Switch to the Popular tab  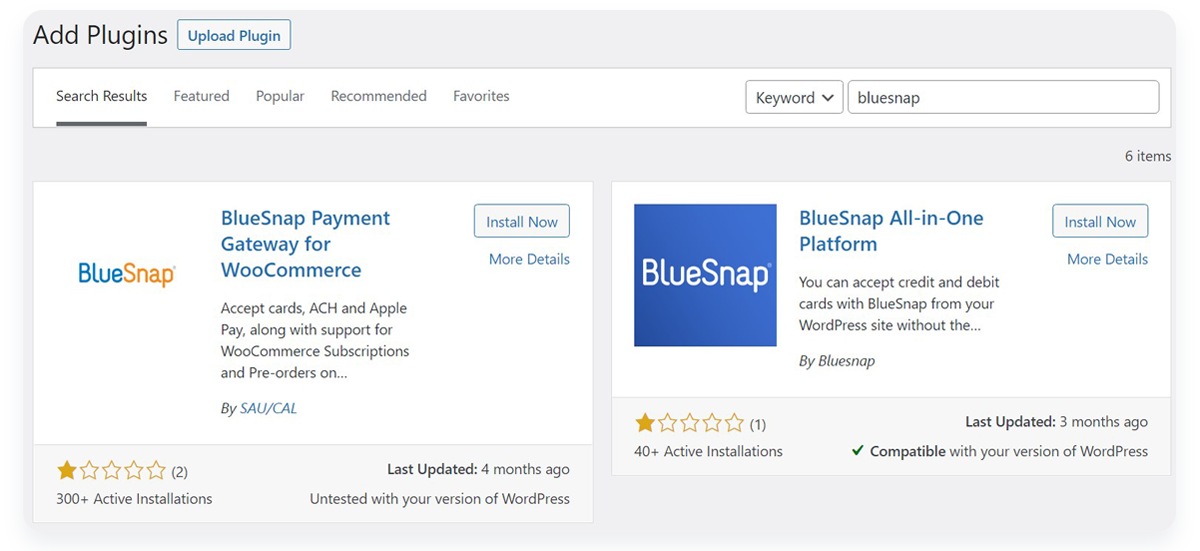click(x=280, y=96)
